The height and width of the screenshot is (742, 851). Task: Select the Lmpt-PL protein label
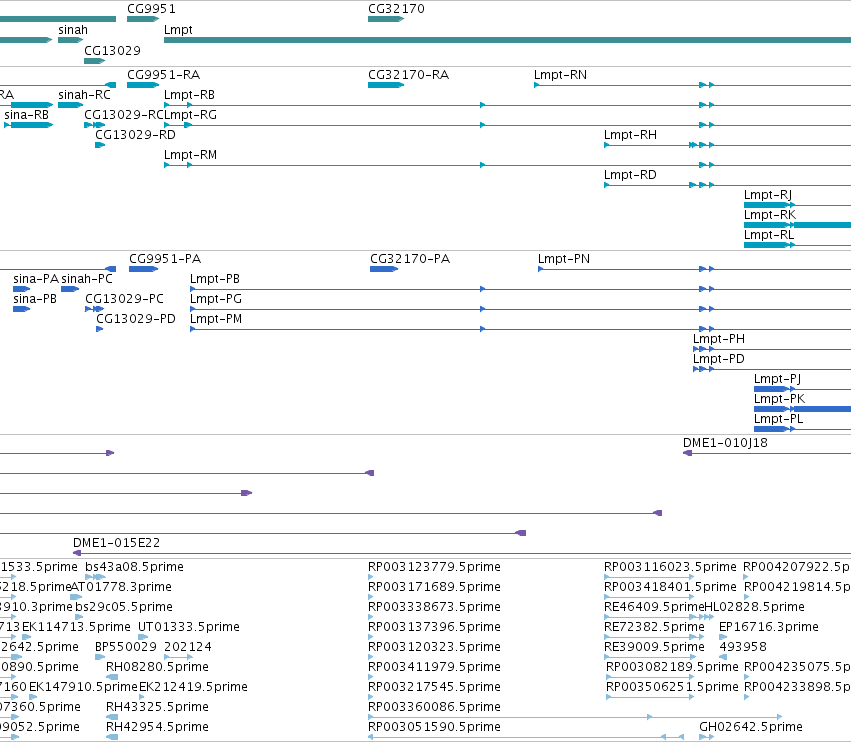[778, 419]
